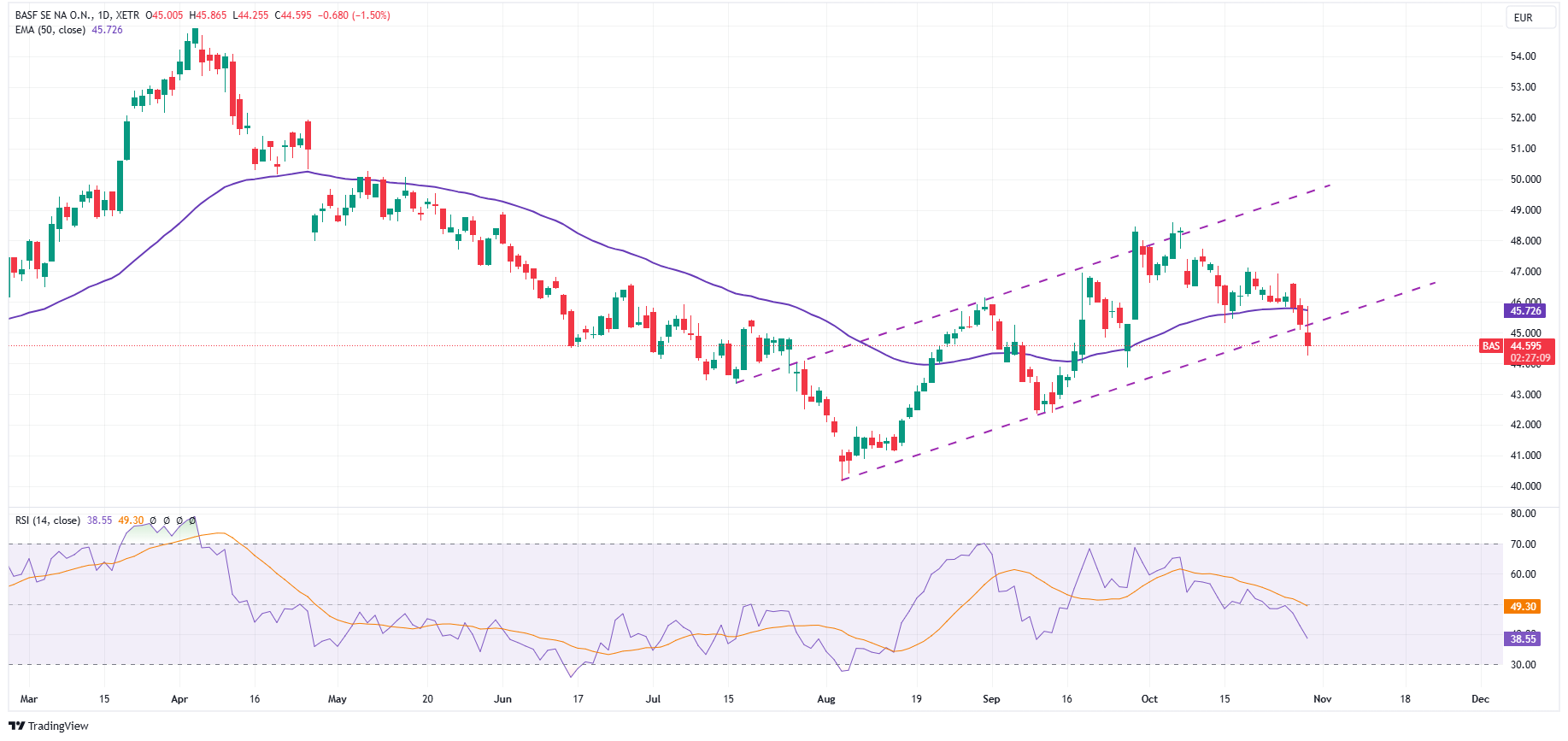Select the RSI (14, close) indicator label
Viewport: 1568px width, 741px height.
point(48,520)
